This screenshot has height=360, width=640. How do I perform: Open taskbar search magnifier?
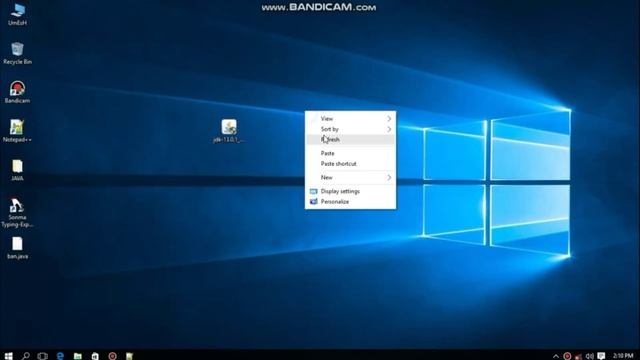(25, 356)
